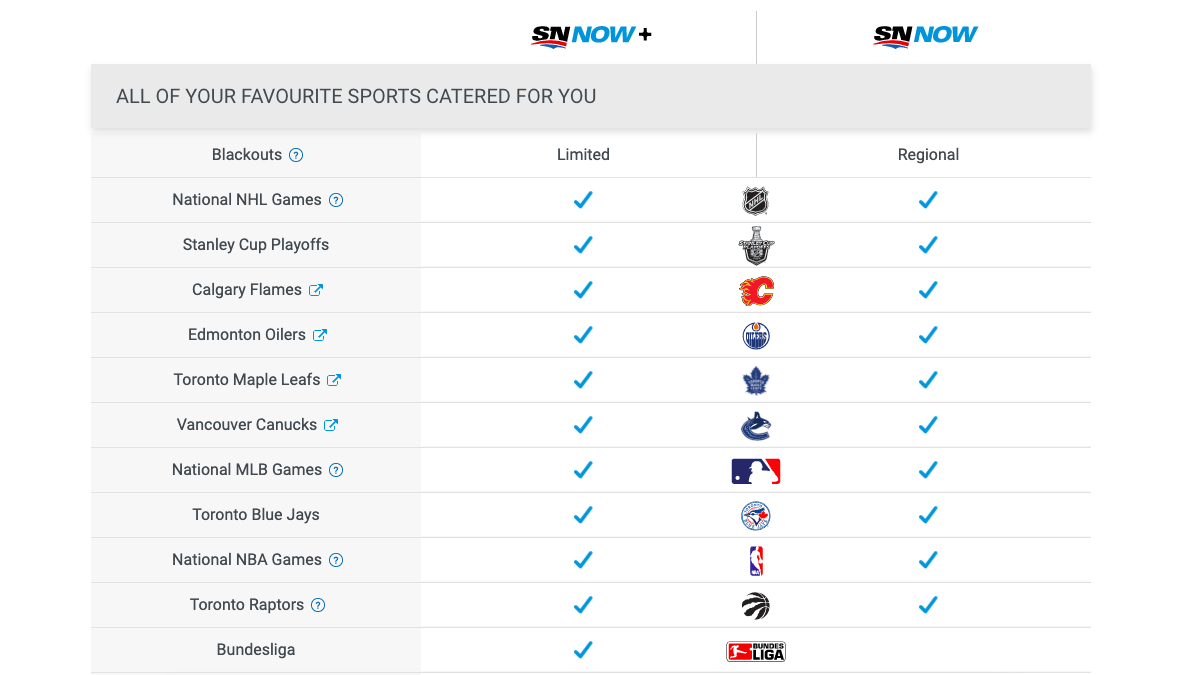Image resolution: width=1178 pixels, height=675 pixels.
Task: Click the Calgary Flames label text
Action: click(246, 290)
